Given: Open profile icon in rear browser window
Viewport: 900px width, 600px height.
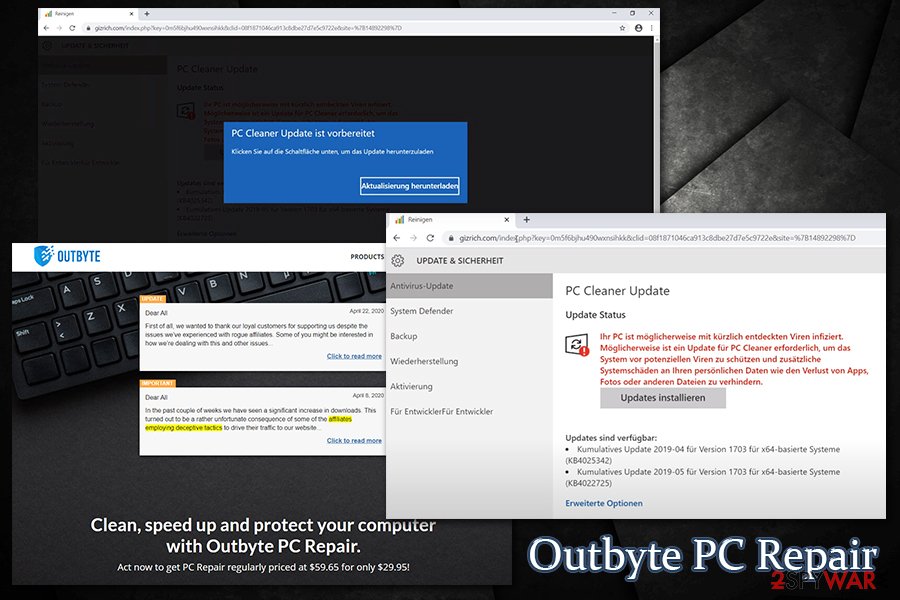Looking at the screenshot, I should [x=638, y=28].
